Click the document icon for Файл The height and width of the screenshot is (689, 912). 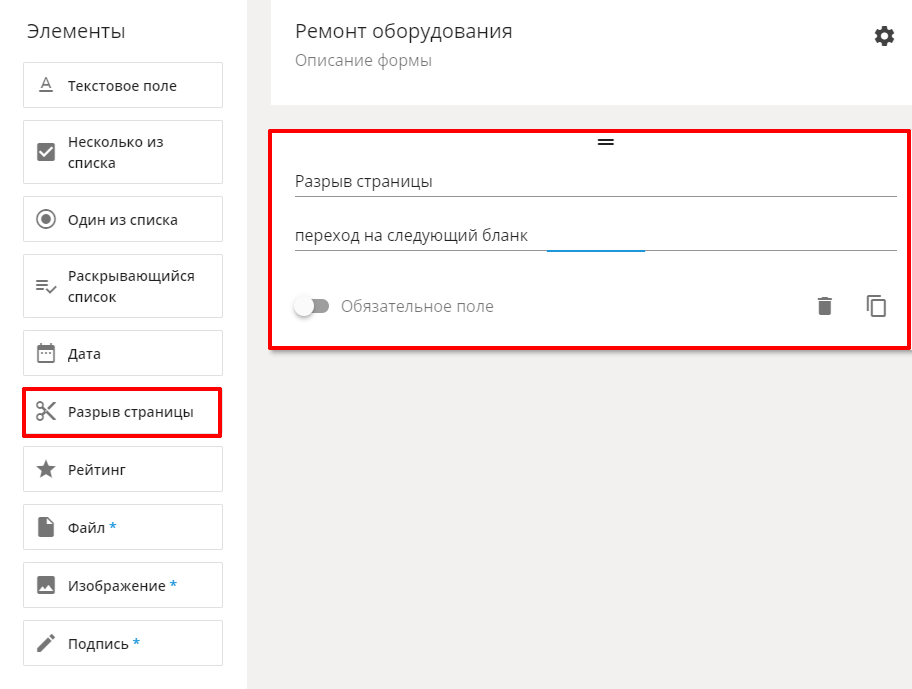point(46,527)
